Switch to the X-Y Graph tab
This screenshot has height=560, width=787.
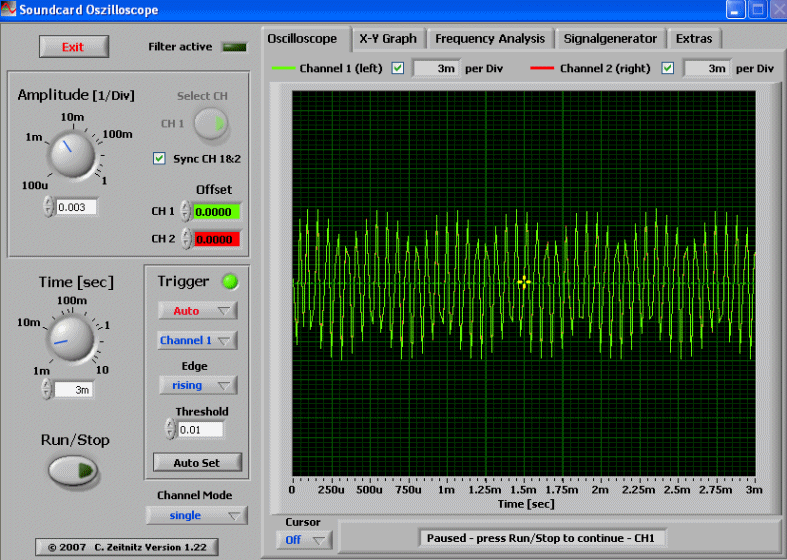(x=388, y=39)
